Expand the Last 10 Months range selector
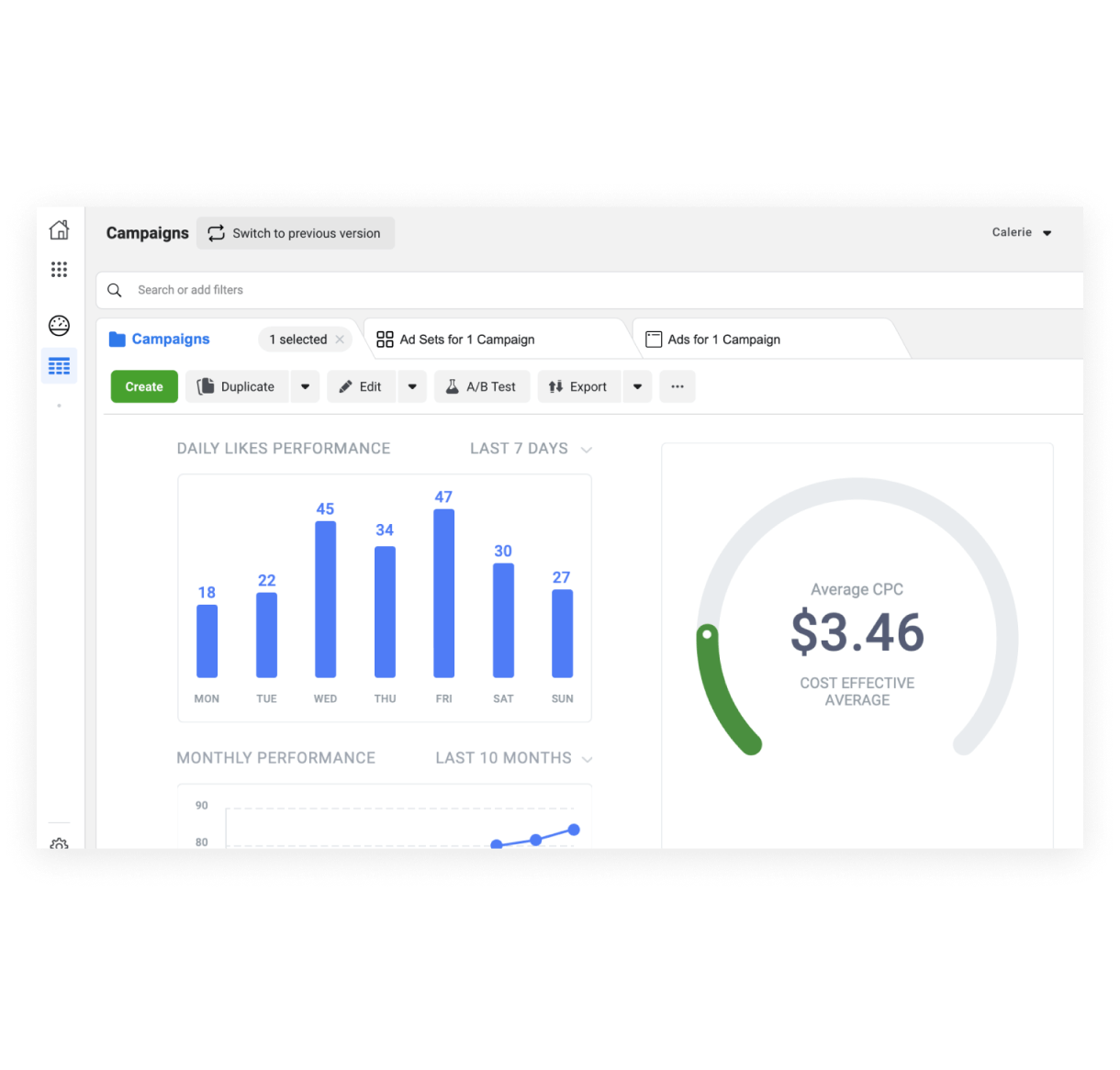 tap(513, 758)
